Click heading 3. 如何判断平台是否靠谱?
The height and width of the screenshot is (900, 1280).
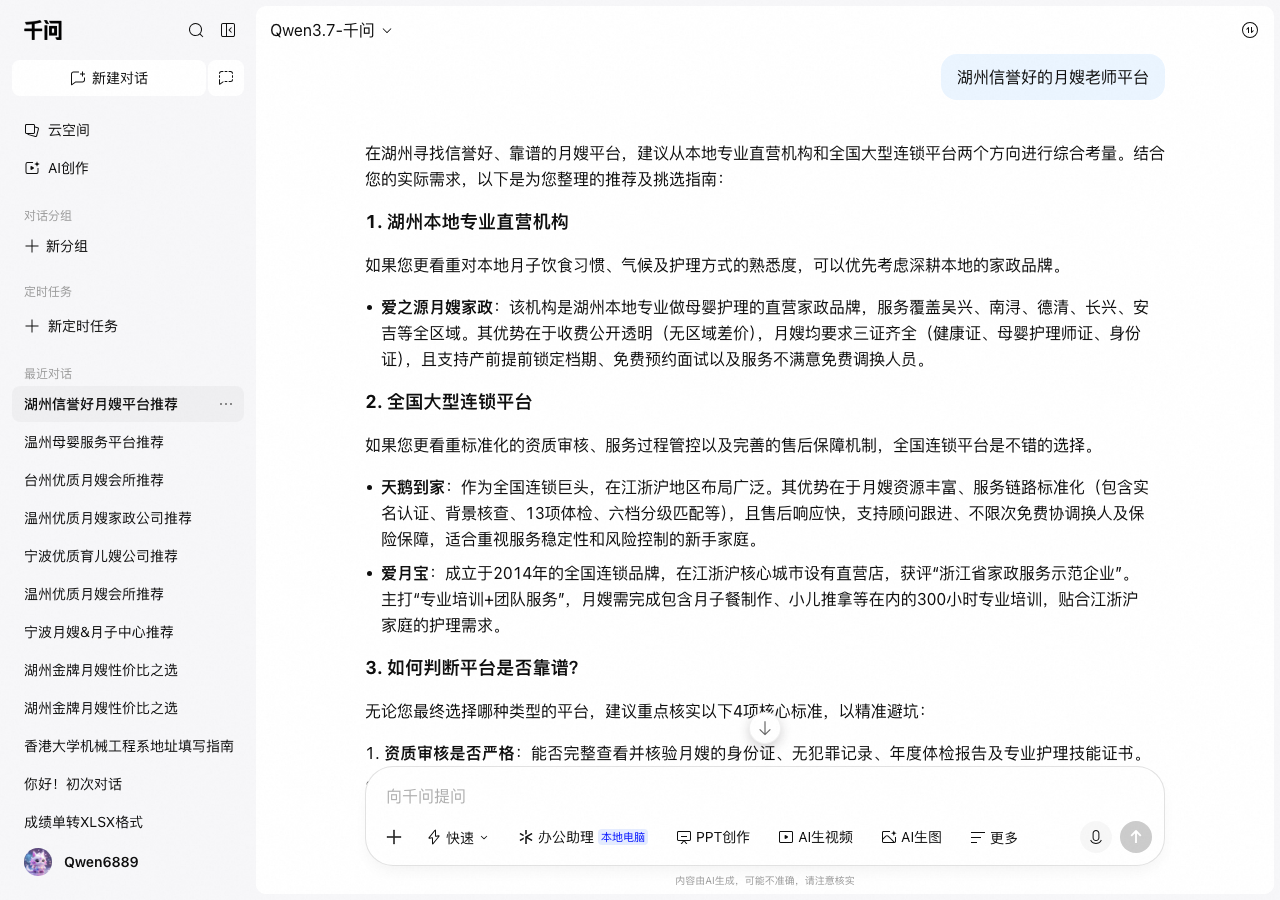click(x=472, y=667)
